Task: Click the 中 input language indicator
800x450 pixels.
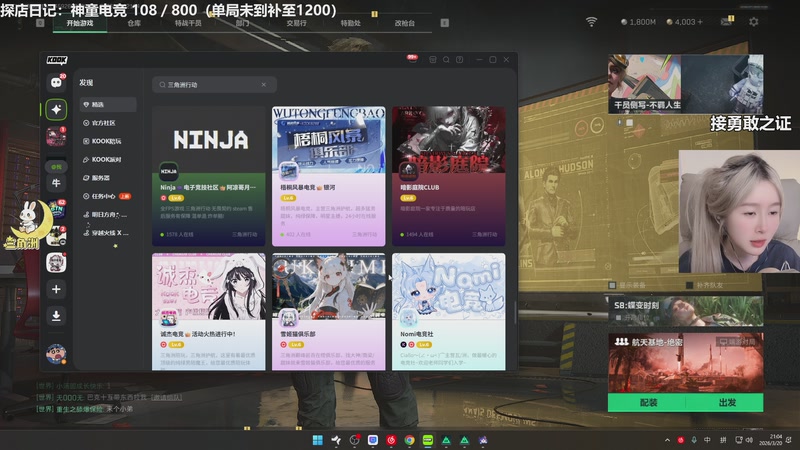Action: click(707, 440)
